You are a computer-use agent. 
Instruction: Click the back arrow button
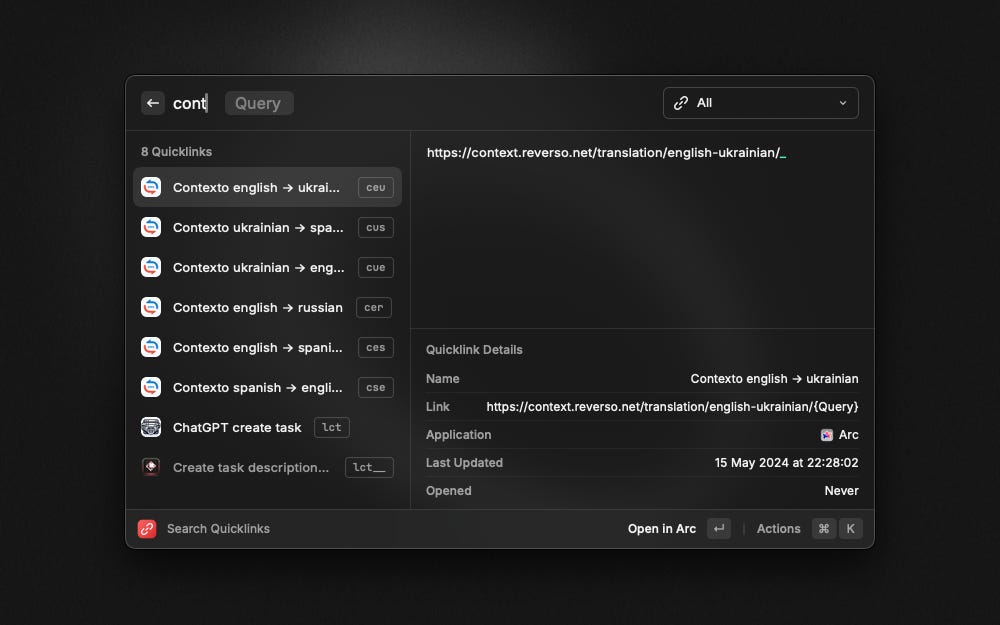[152, 103]
